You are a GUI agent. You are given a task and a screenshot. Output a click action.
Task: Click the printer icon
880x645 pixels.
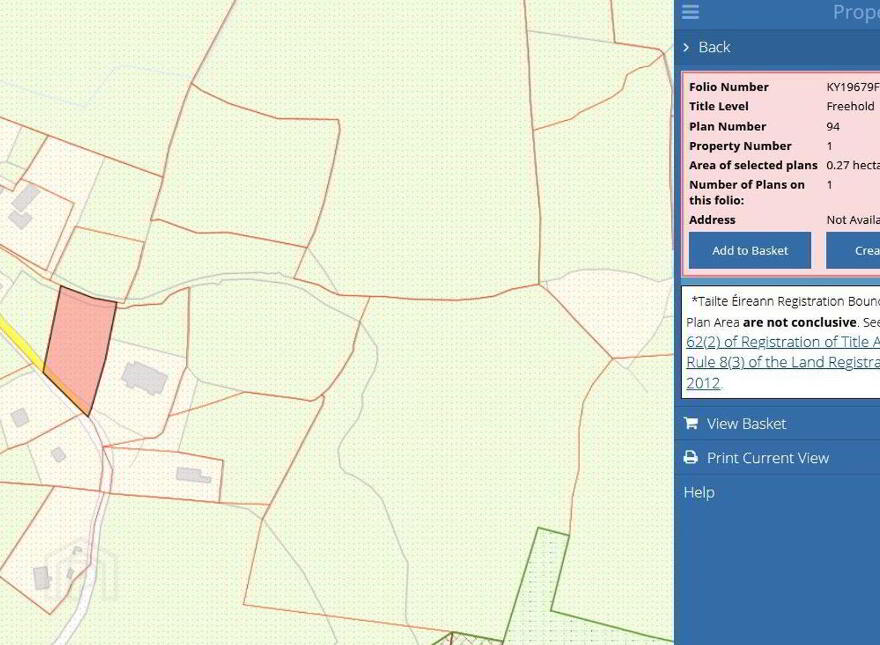coord(691,458)
